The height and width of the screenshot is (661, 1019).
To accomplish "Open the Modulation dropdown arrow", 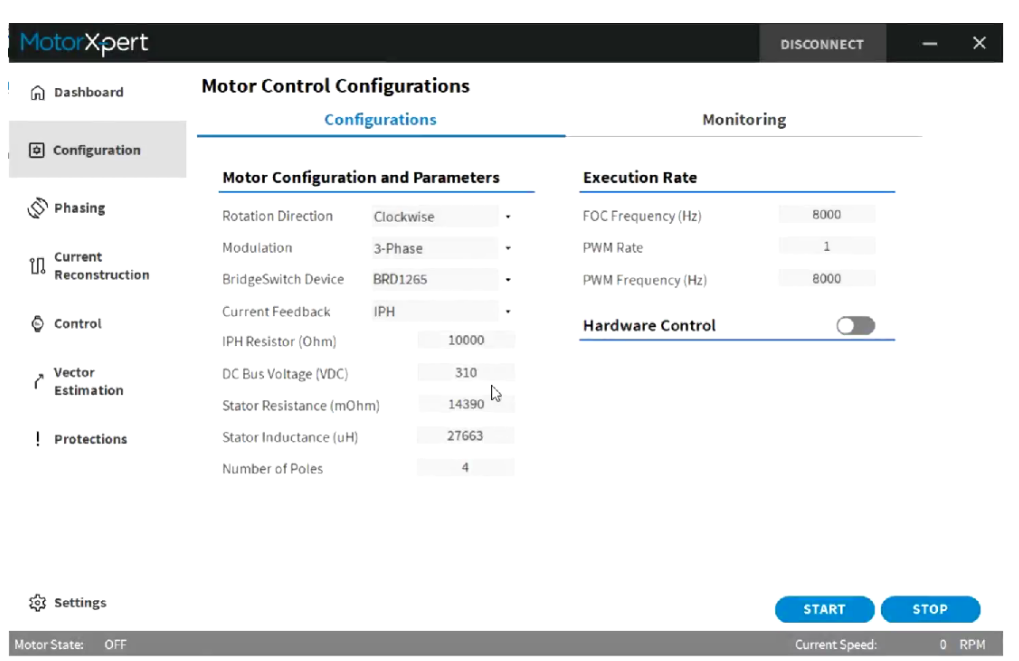I will pyautogui.click(x=507, y=248).
